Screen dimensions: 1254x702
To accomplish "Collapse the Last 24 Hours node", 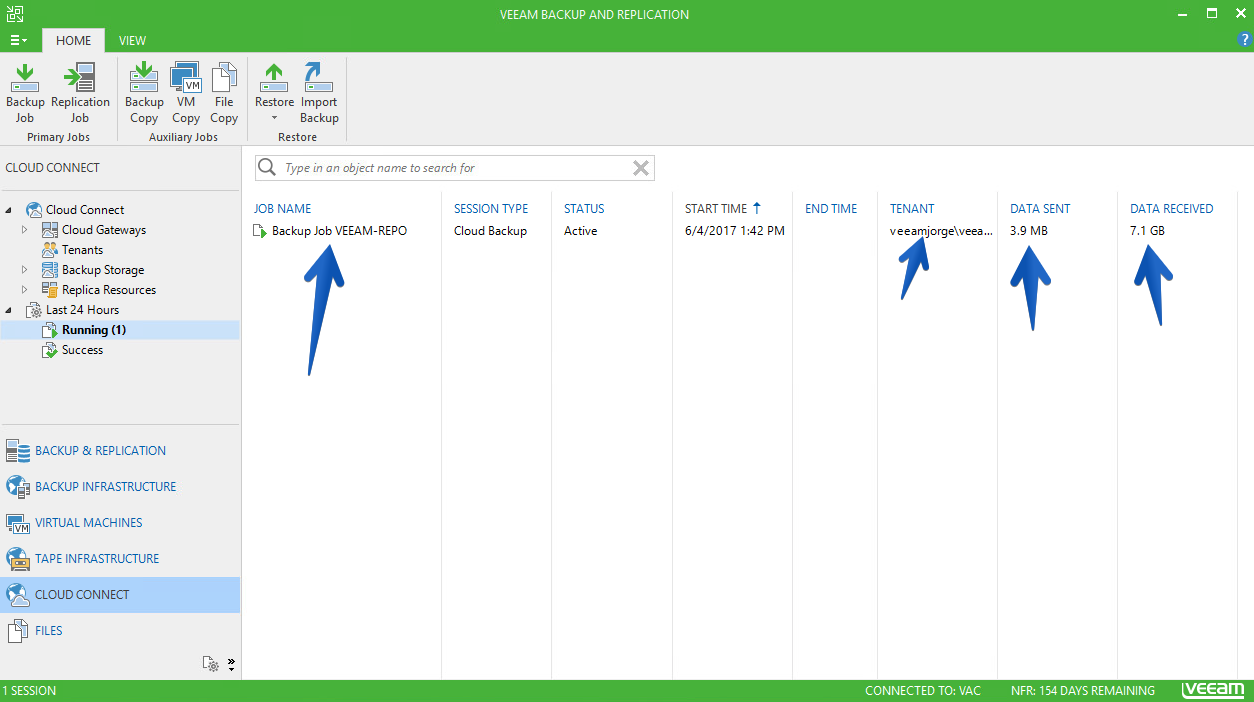I will click(x=9, y=310).
